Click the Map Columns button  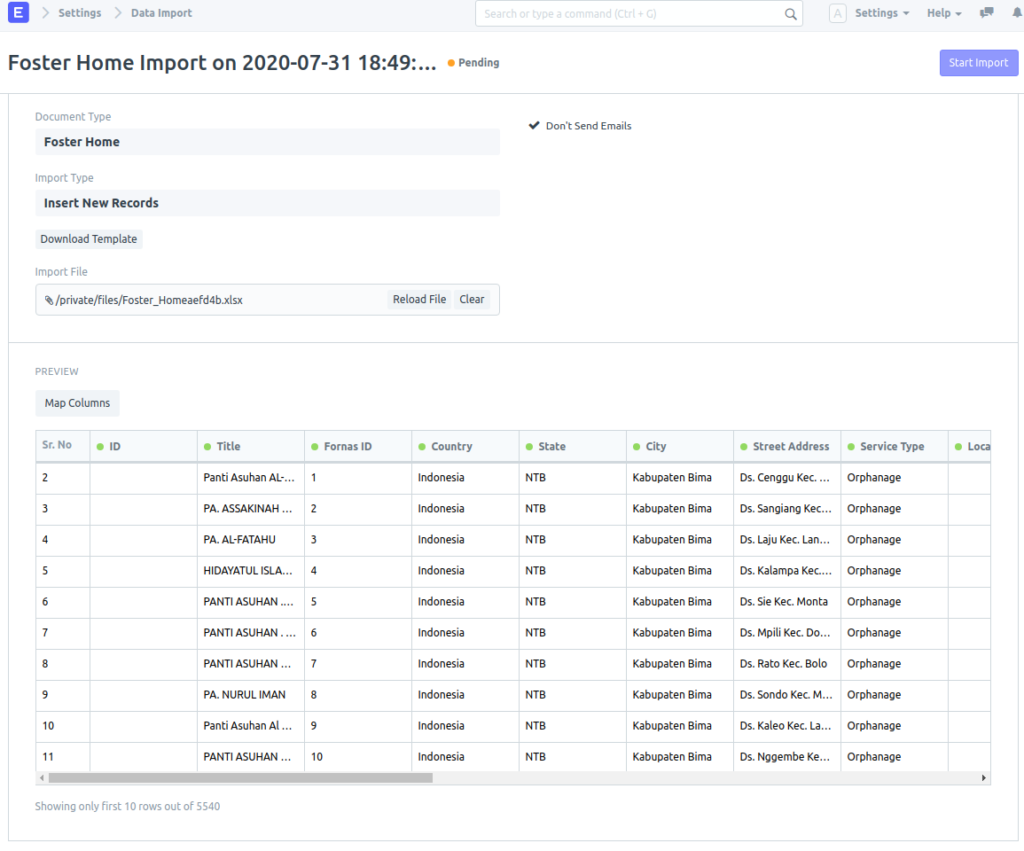[x=77, y=403]
